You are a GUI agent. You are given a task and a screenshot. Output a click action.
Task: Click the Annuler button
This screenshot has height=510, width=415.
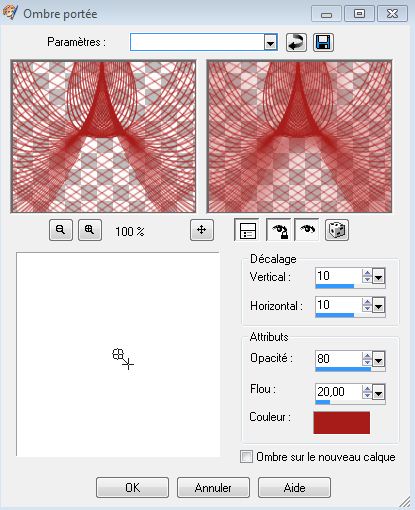point(213,488)
